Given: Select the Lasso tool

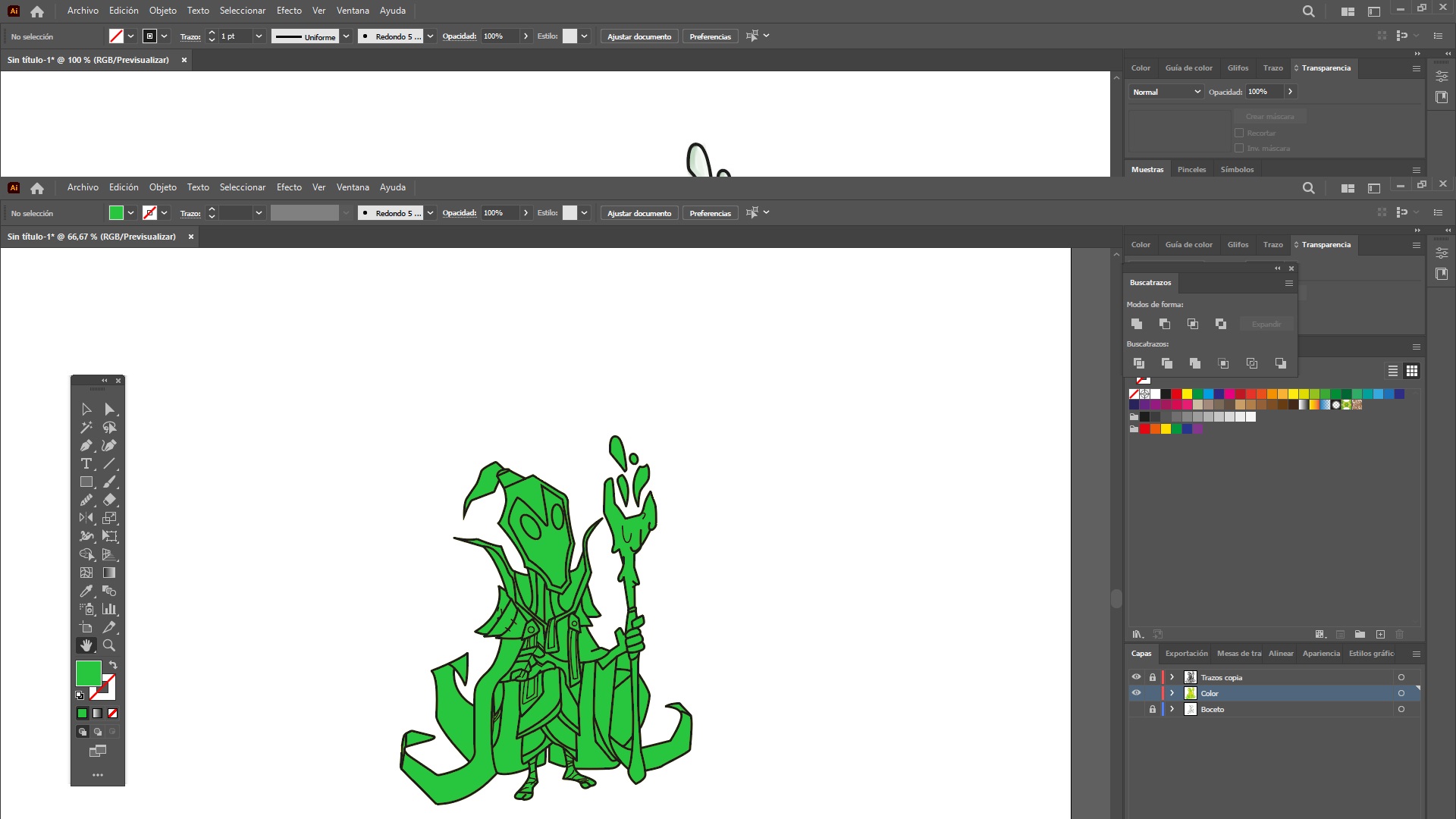Looking at the screenshot, I should [109, 428].
